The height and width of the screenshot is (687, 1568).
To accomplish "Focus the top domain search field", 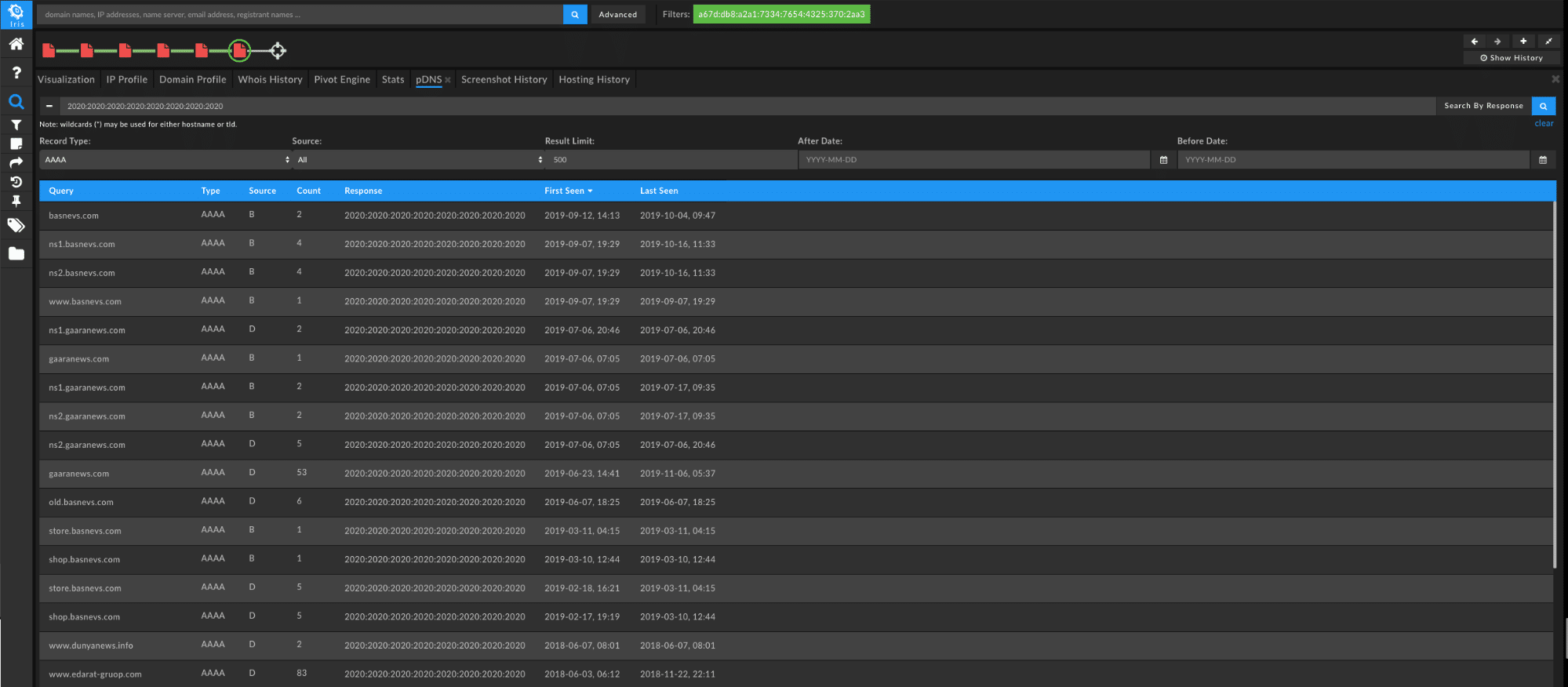I will (x=300, y=14).
